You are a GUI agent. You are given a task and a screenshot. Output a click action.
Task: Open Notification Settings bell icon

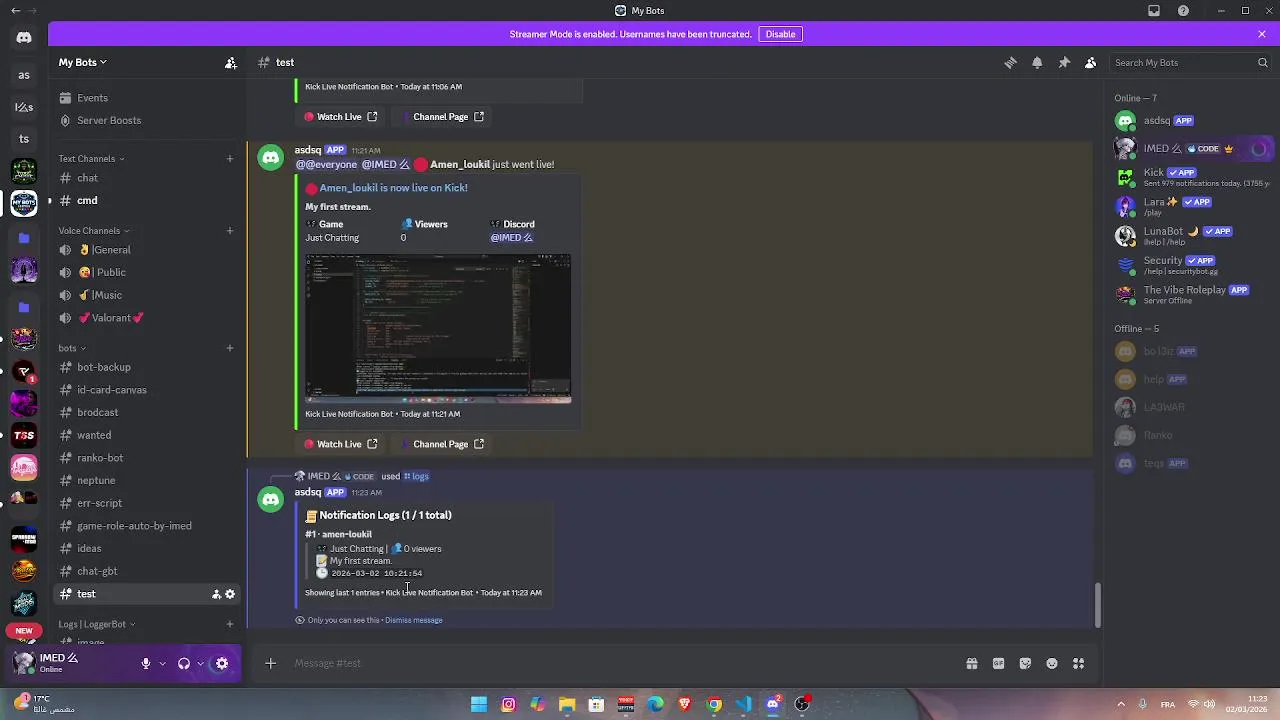click(x=1037, y=62)
